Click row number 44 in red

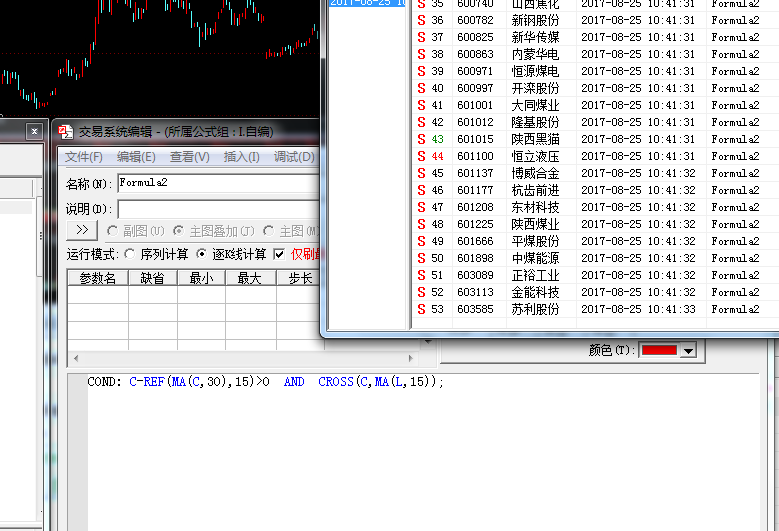pyautogui.click(x=437, y=156)
